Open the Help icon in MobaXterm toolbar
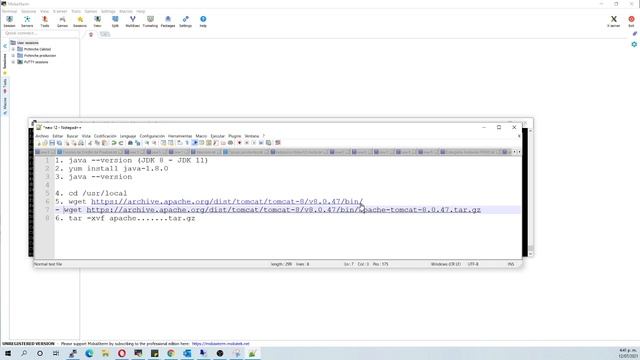This screenshot has height=360, width=640. tap(203, 21)
